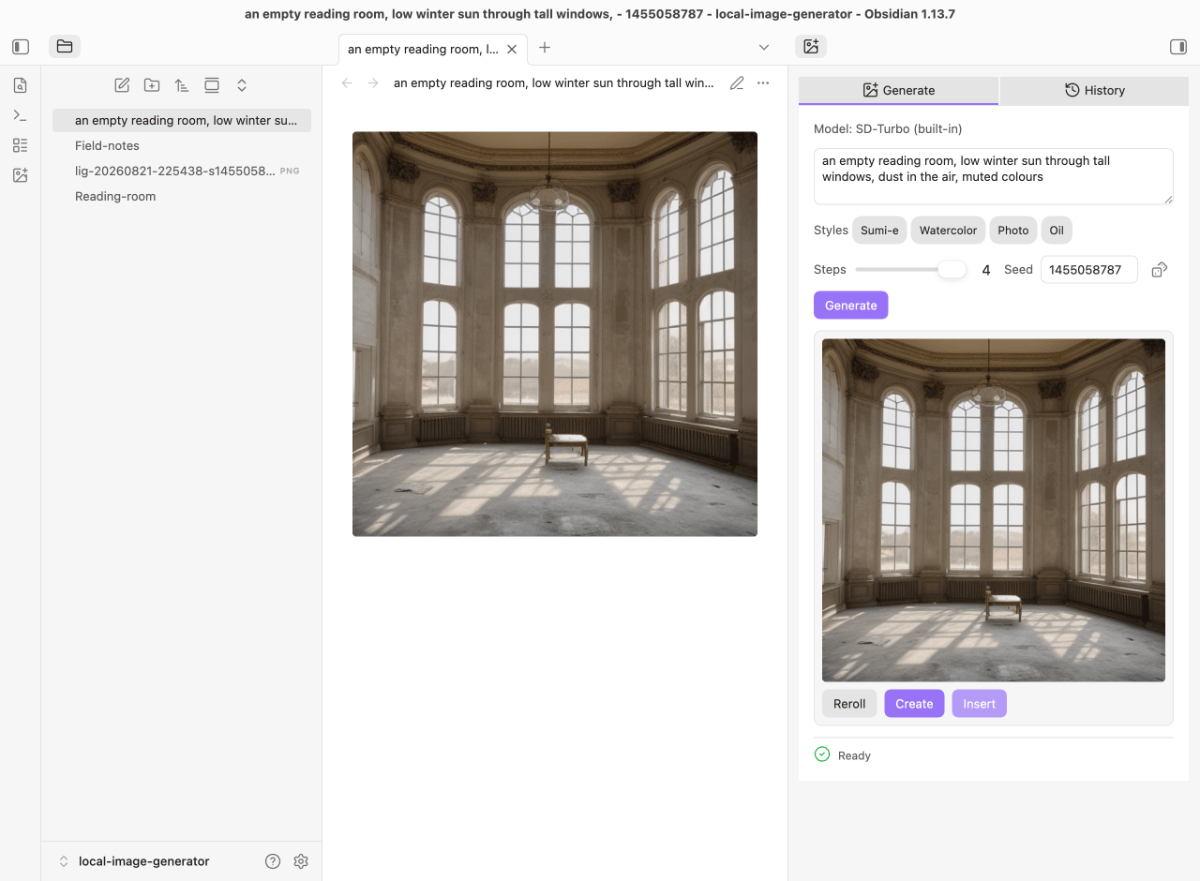Open command palette in left ribbon

click(x=20, y=115)
